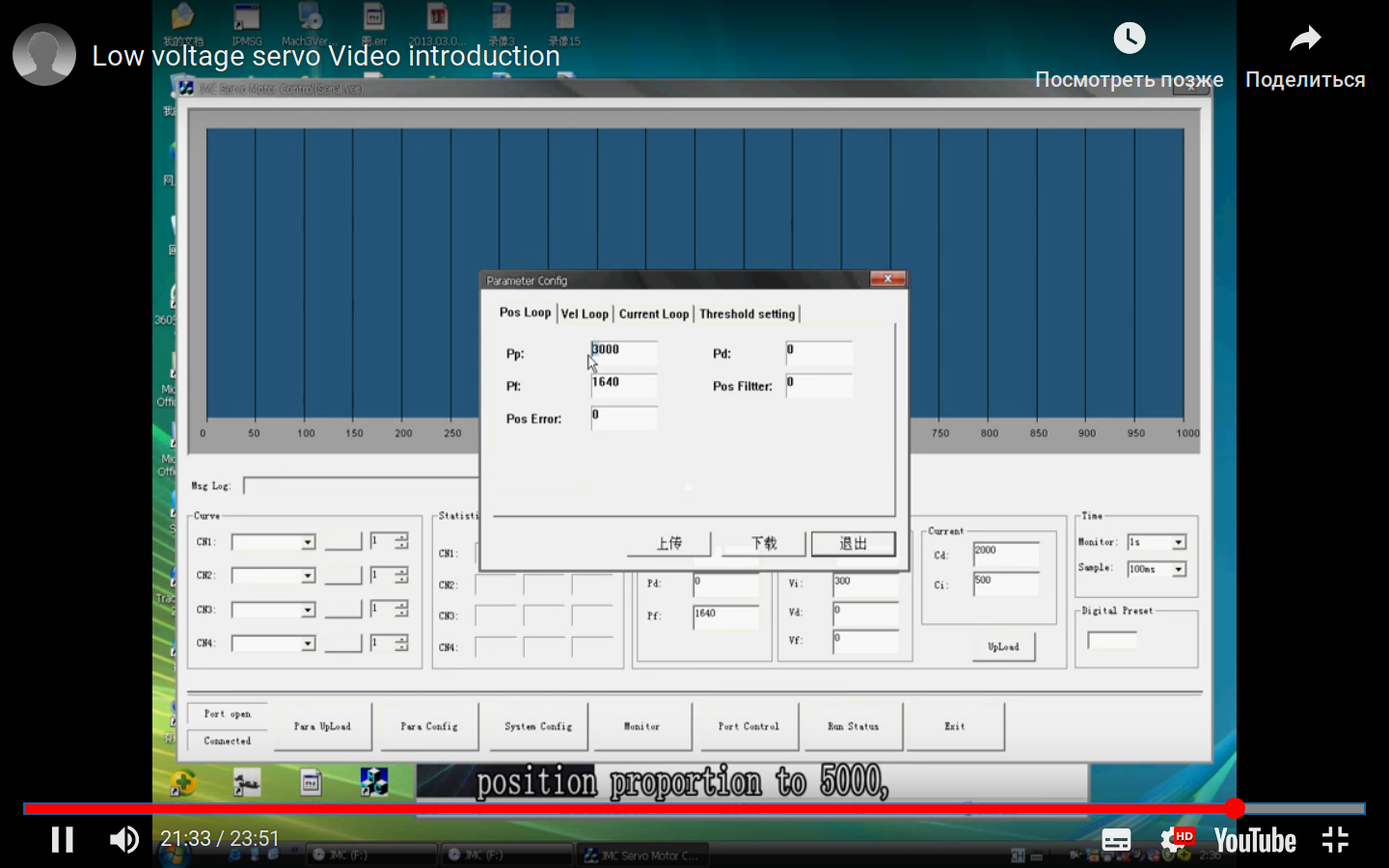The image size is (1389, 868).
Task: Mute the video with the speaker icon
Action: [x=123, y=840]
